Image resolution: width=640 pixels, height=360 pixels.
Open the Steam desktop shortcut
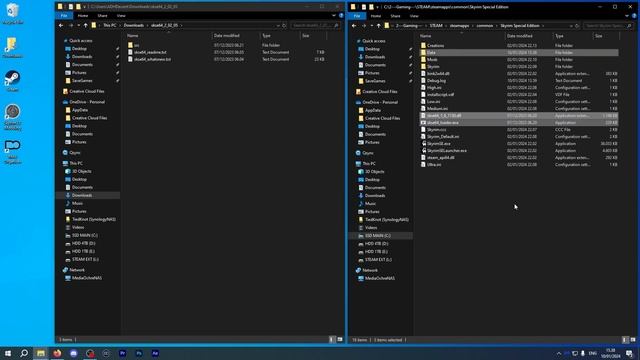12,80
